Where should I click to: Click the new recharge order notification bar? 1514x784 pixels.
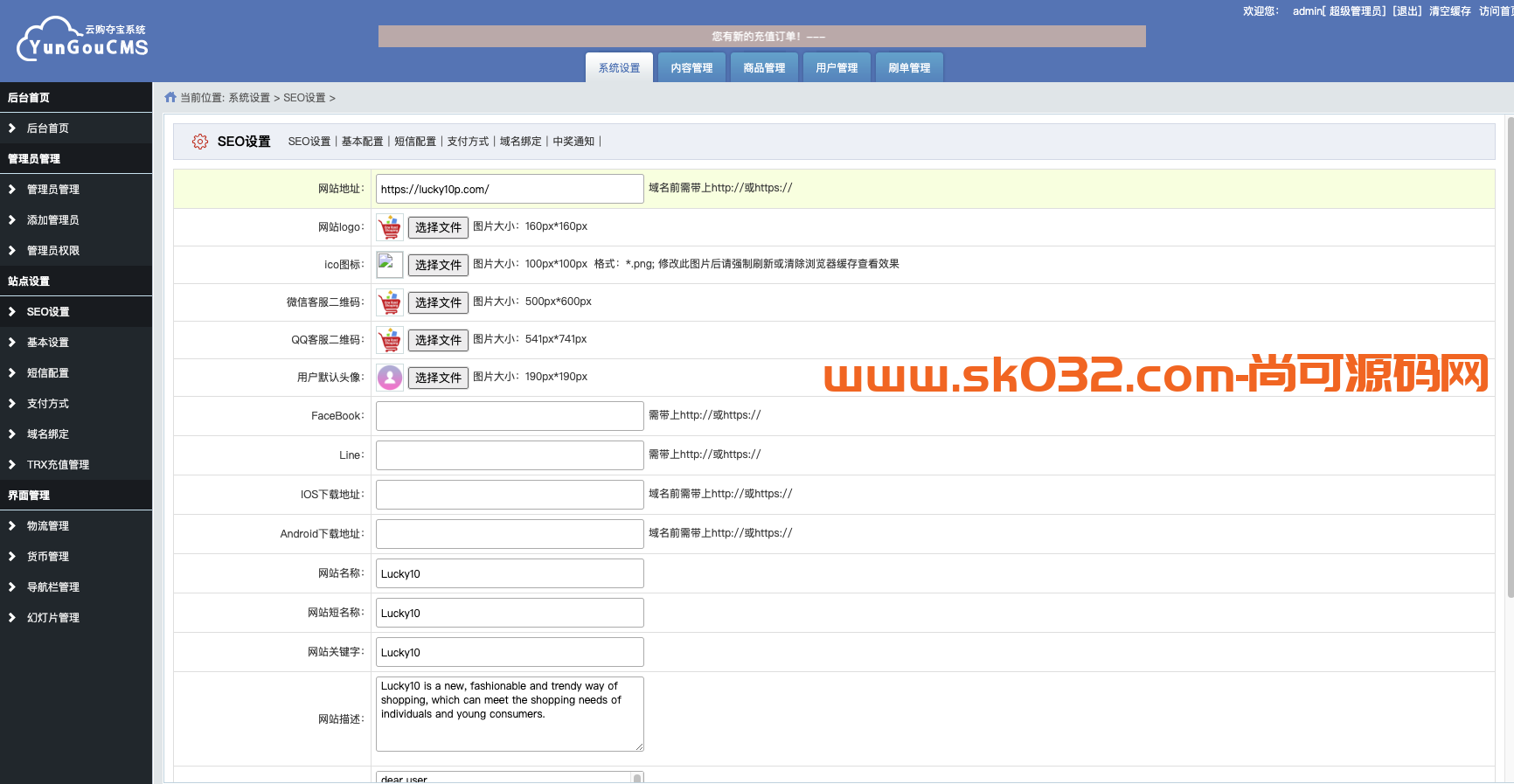click(761, 36)
